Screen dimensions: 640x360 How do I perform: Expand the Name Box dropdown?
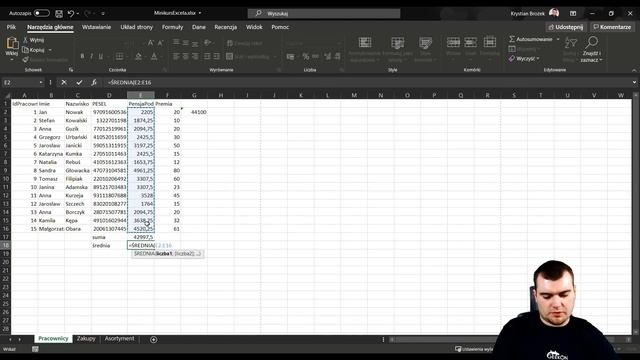click(41, 82)
